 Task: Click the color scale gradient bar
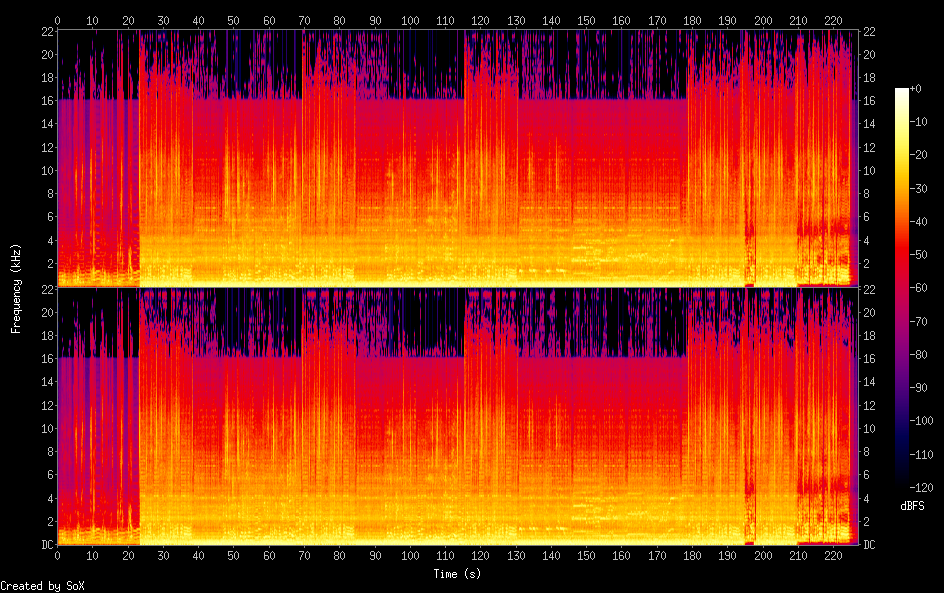tap(901, 288)
